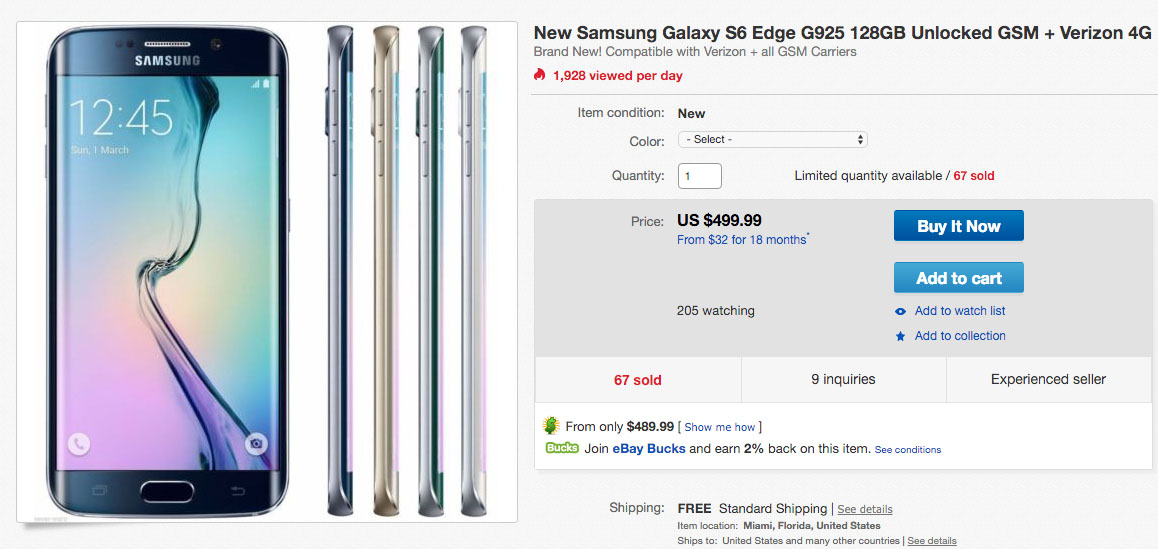Click the Quantity input field
Screen dimensions: 1158x549
700,176
